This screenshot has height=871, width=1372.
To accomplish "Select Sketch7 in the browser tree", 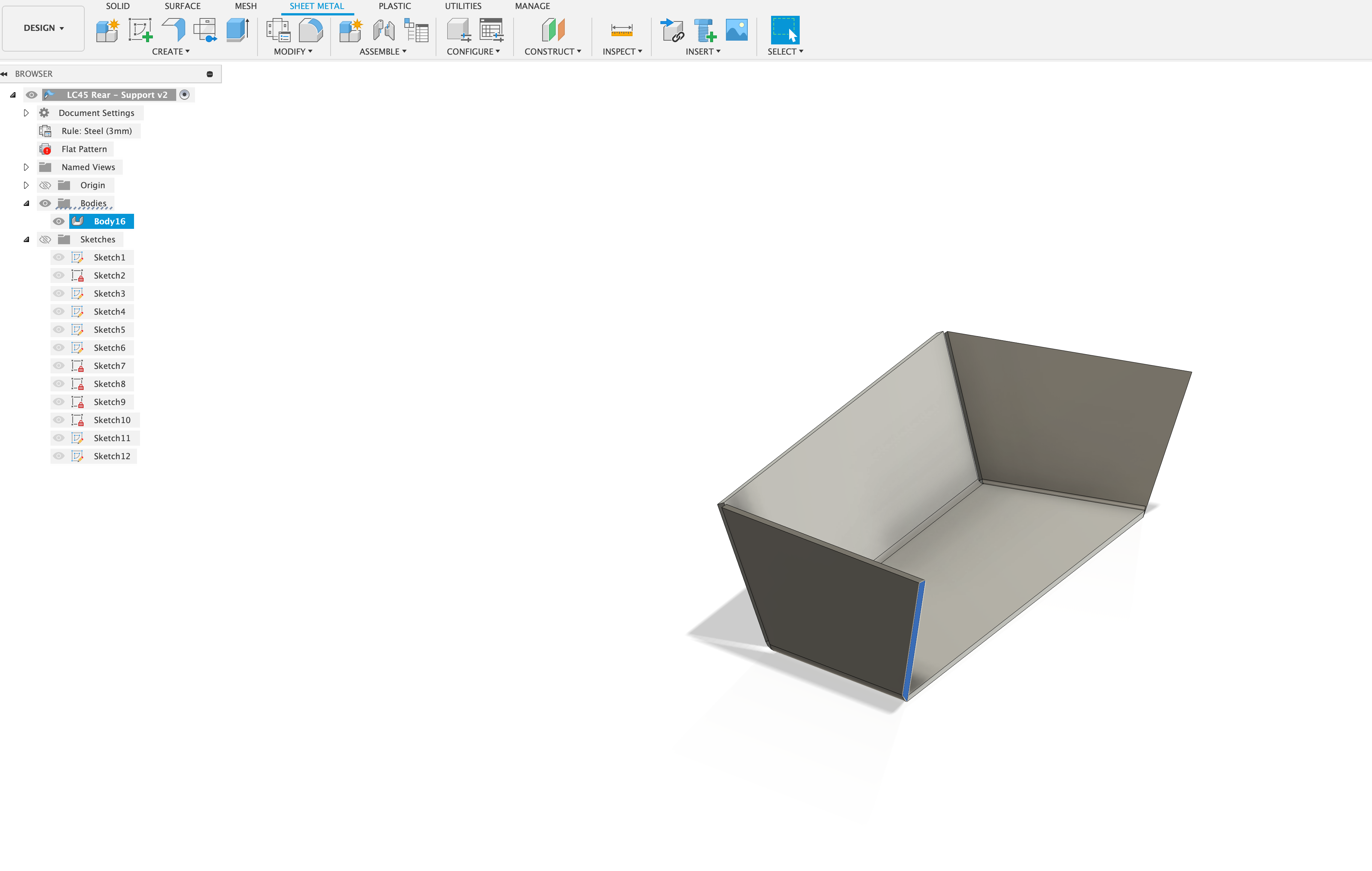I will coord(110,366).
